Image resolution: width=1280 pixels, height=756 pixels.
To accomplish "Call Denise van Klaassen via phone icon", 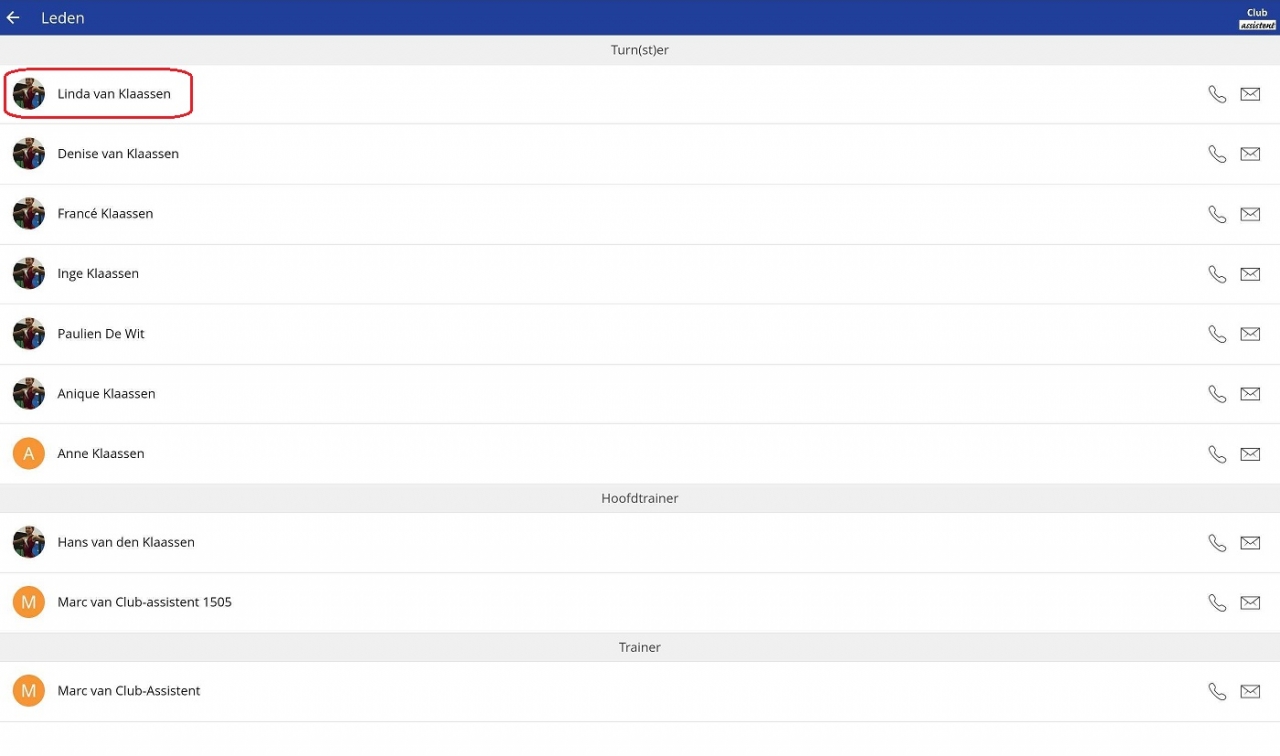I will click(1217, 154).
